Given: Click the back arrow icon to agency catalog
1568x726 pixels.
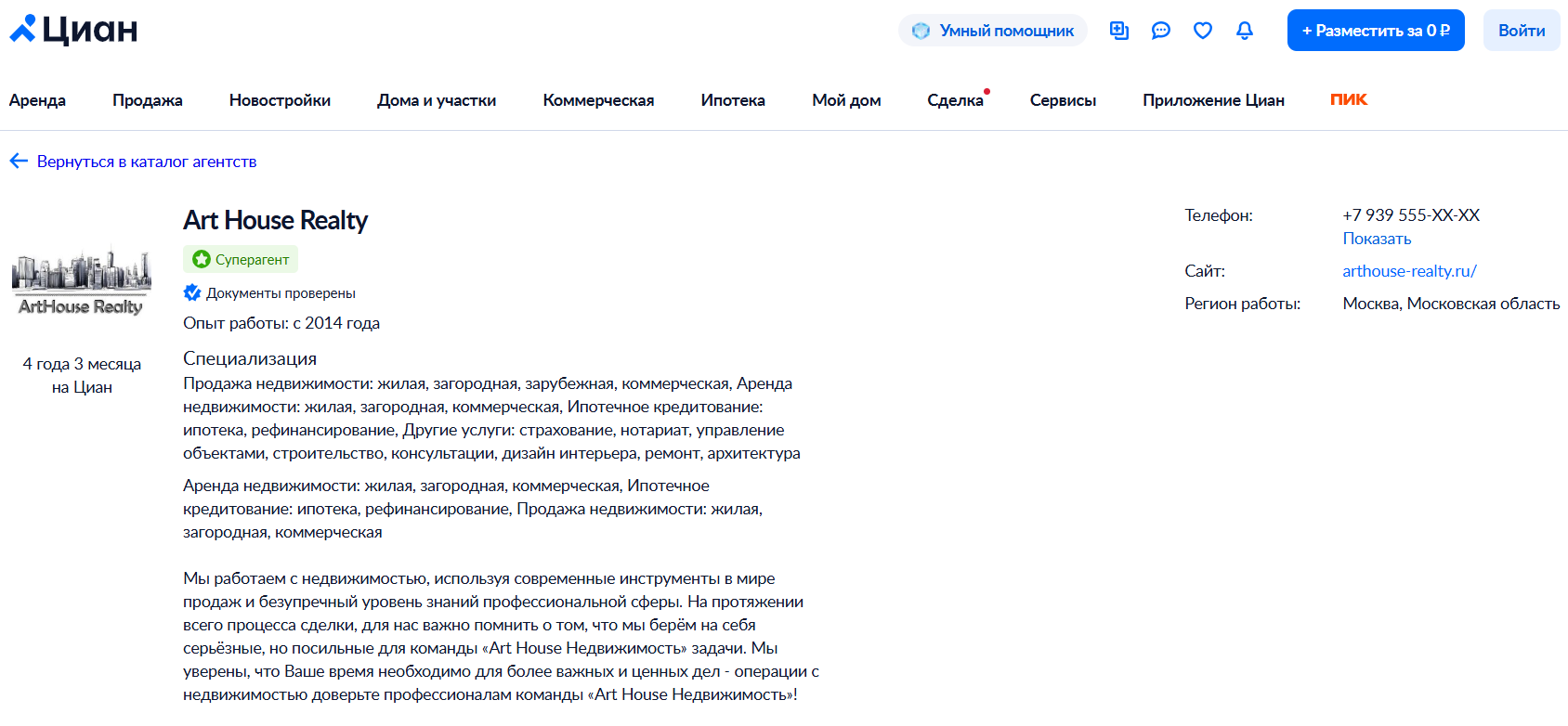Looking at the screenshot, I should (19, 162).
